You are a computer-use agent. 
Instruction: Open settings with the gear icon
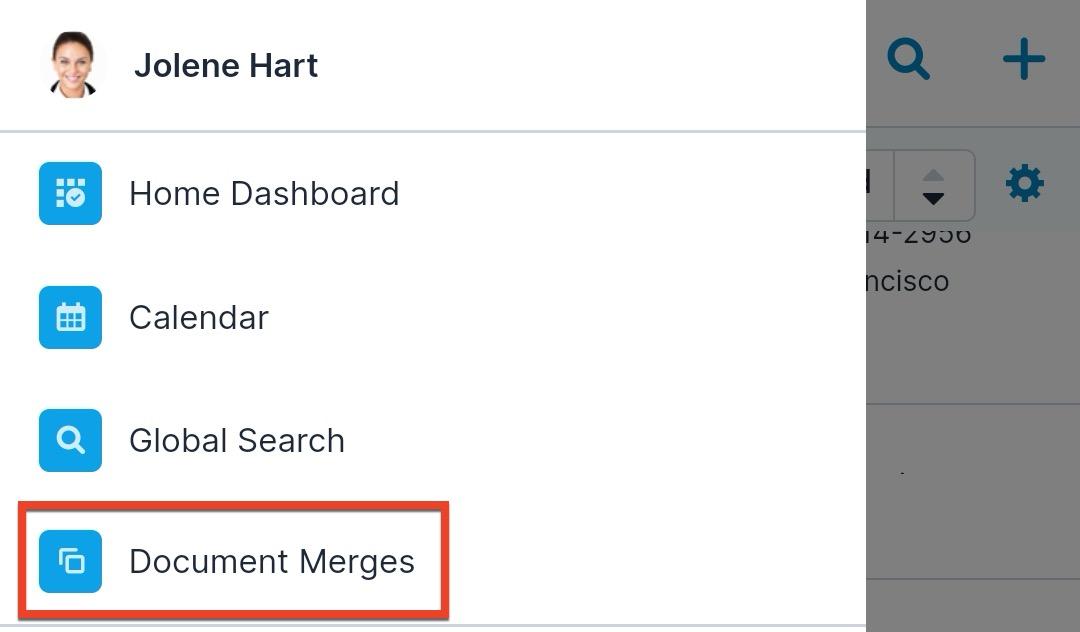1023,182
